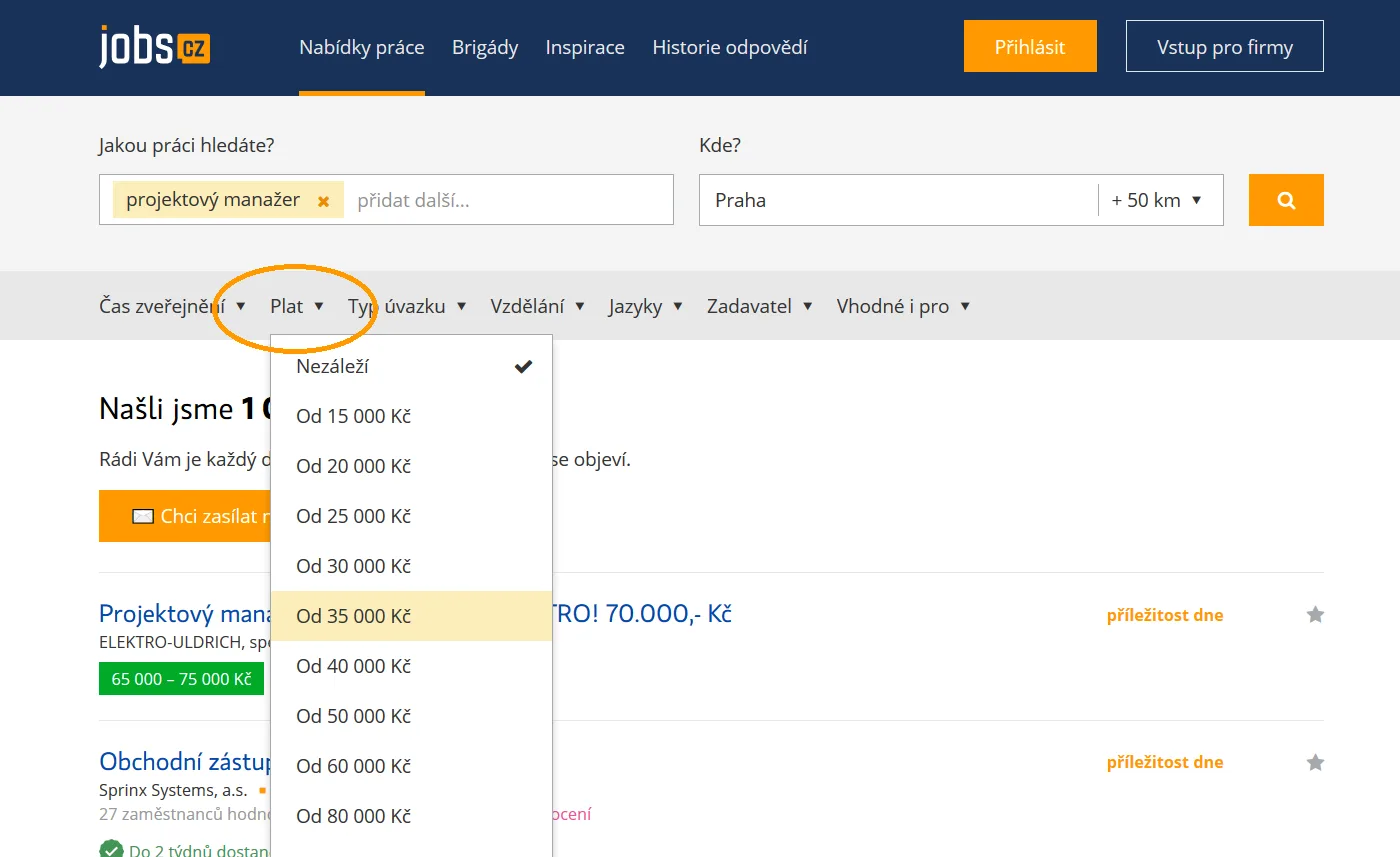Select salary Od 25 000 Kč
1400x857 pixels.
point(411,516)
